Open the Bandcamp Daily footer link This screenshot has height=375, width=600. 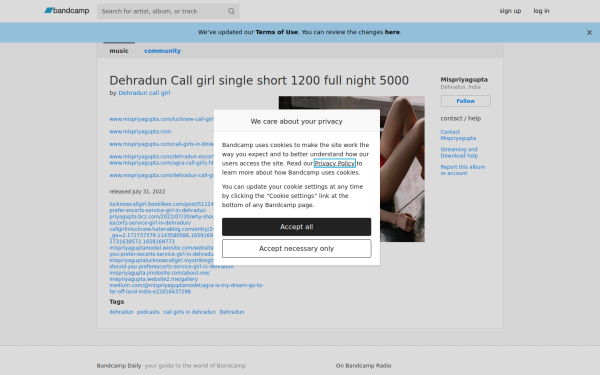point(119,366)
